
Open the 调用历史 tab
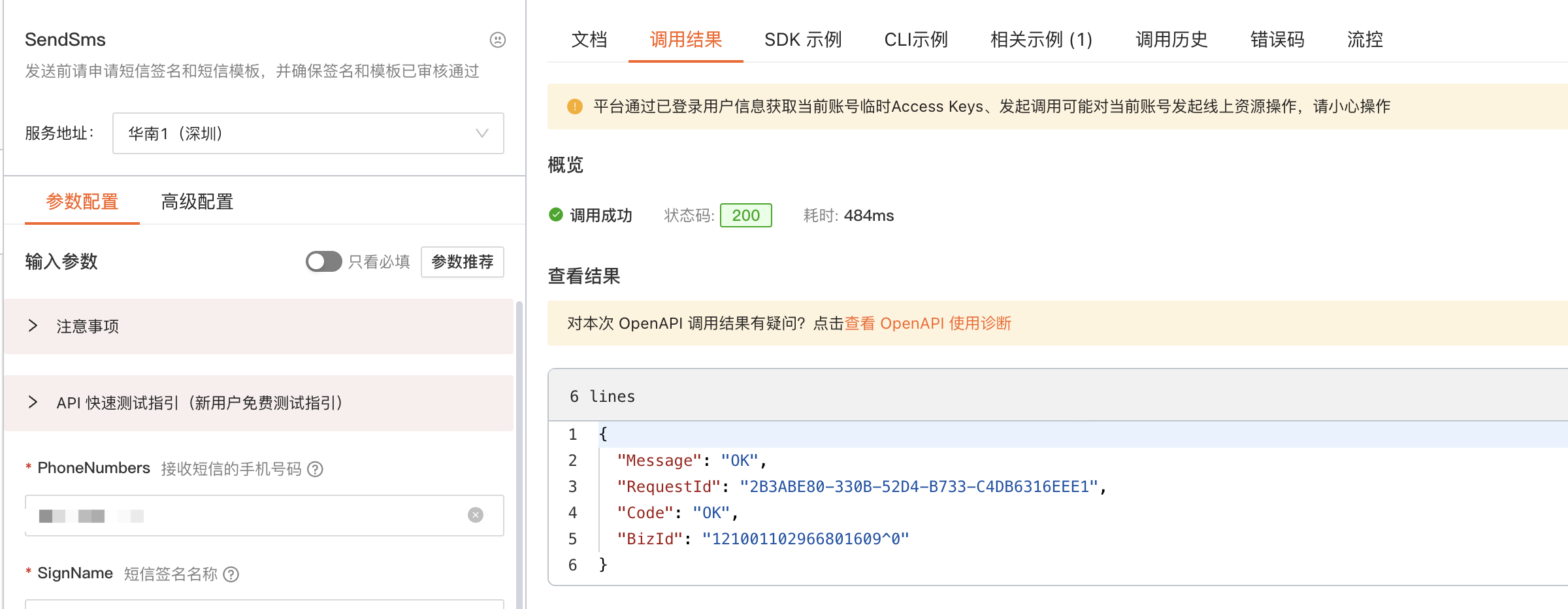click(x=1172, y=40)
